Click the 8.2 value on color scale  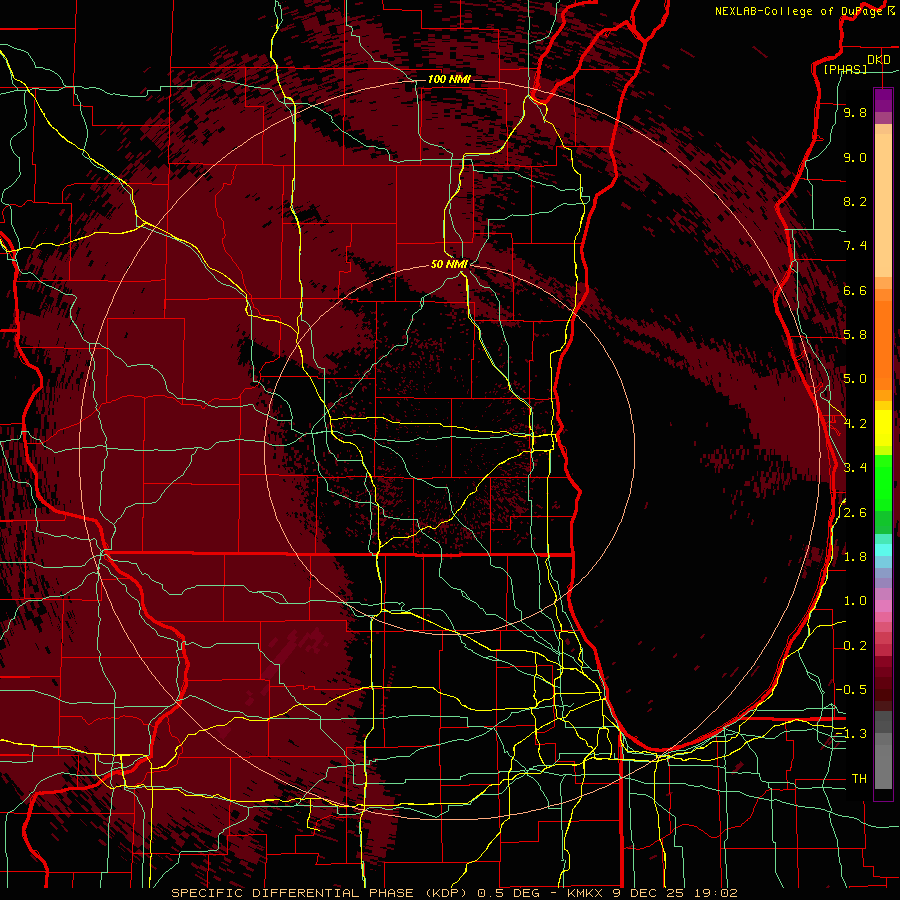pyautogui.click(x=855, y=201)
